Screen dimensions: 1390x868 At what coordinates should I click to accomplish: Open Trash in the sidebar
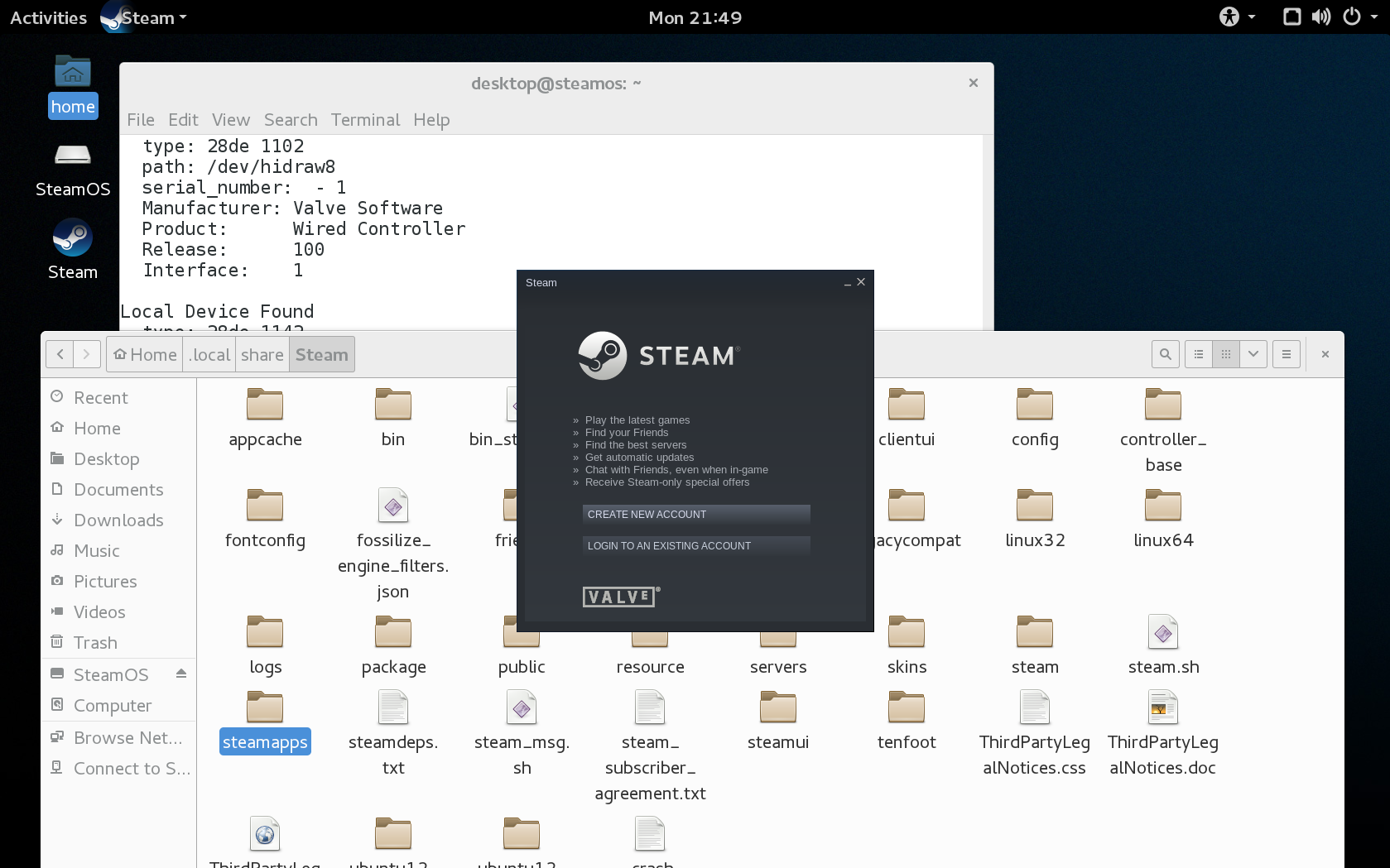click(118, 642)
